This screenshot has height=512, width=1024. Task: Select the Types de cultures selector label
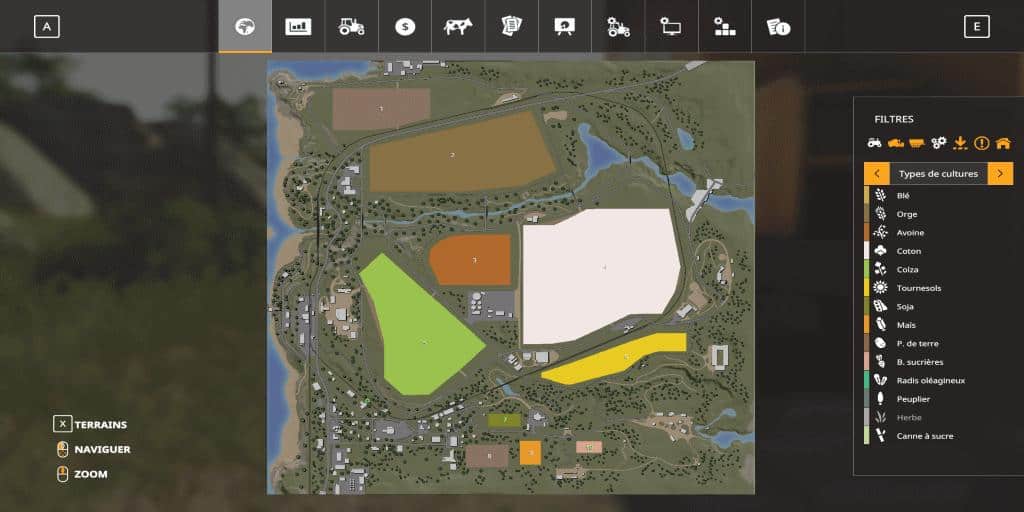tap(938, 174)
